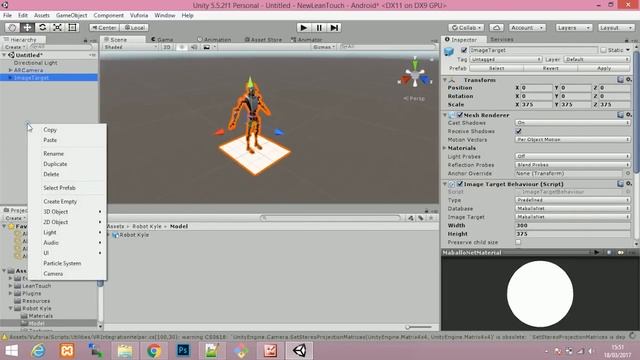Toggle the Static checkbox
640x360 pixels.
pyautogui.click(x=603, y=50)
